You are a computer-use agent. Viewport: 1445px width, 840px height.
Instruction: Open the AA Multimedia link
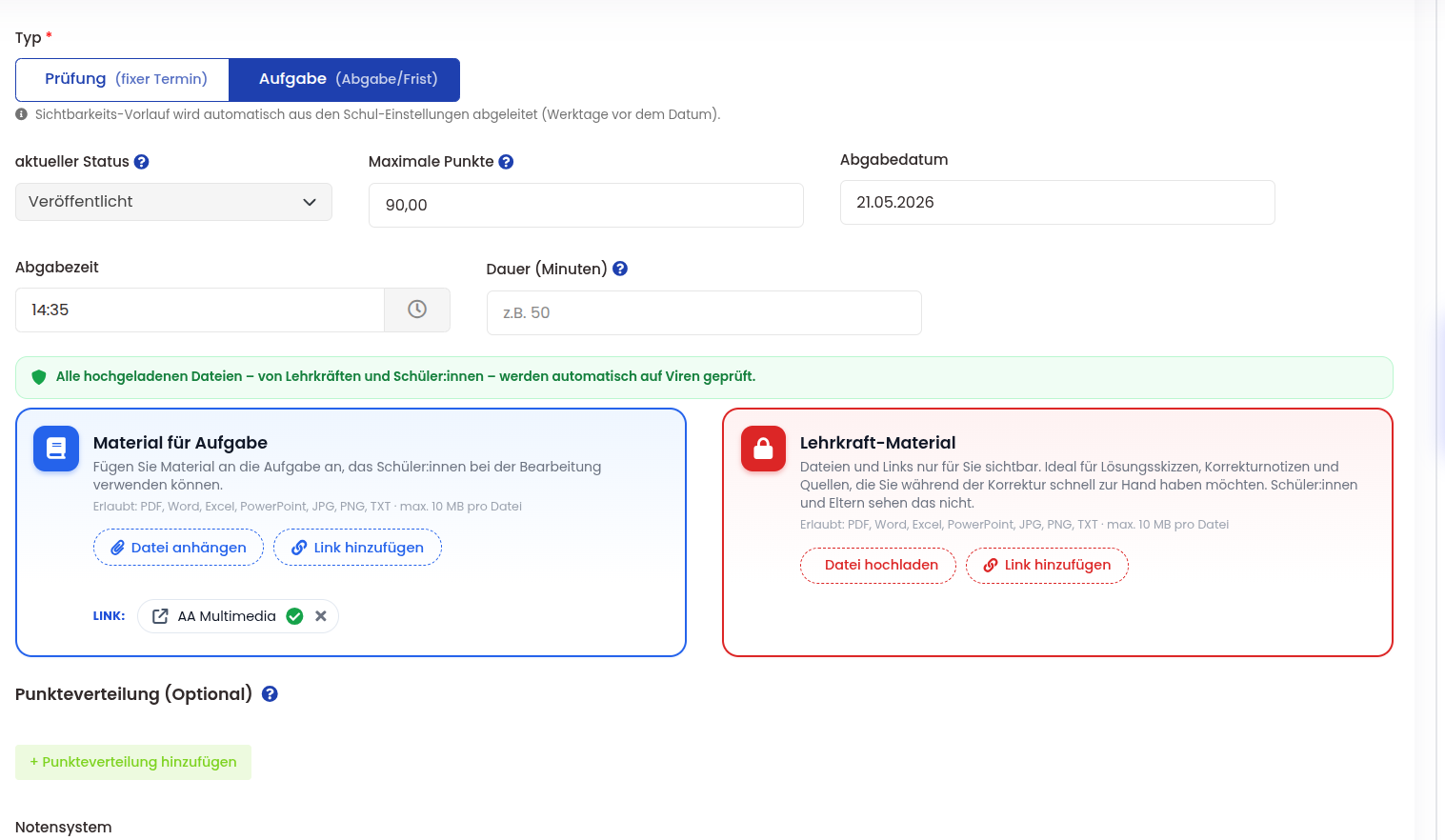pos(227,616)
